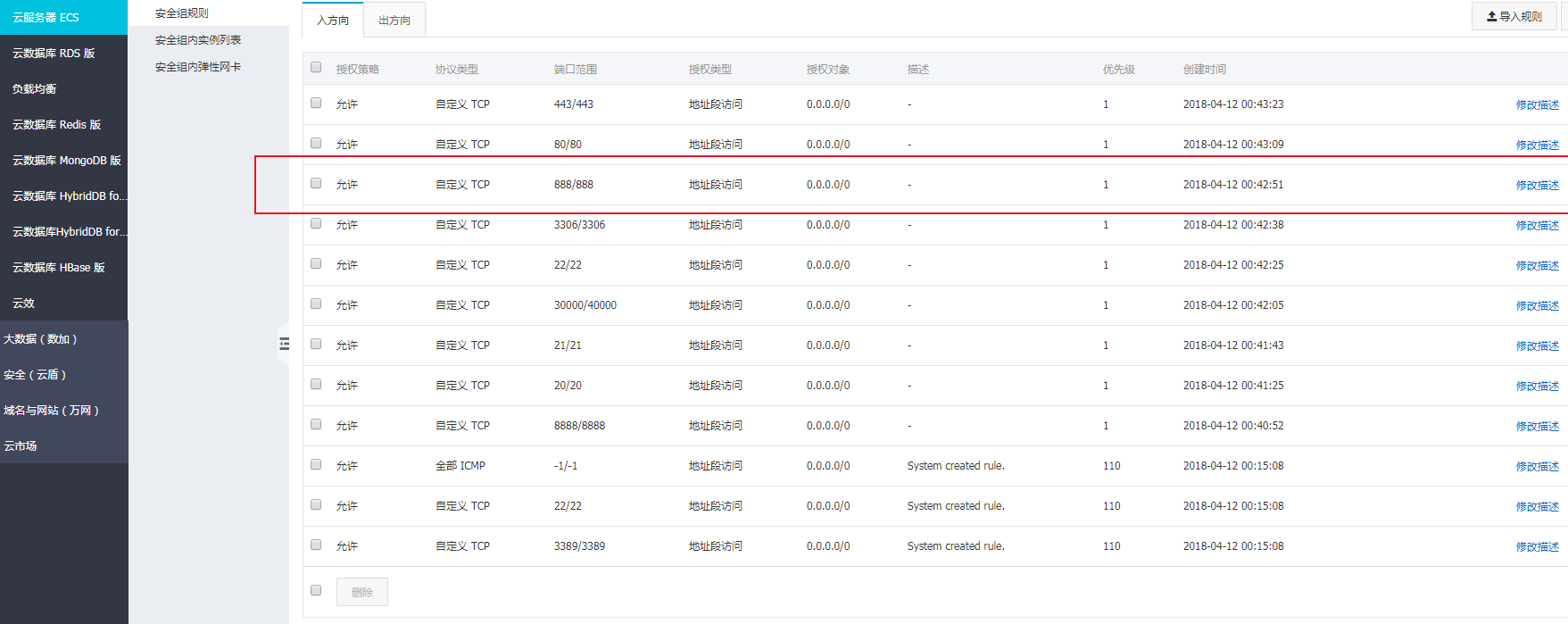Click the sidebar collapse handle icon

tap(284, 344)
